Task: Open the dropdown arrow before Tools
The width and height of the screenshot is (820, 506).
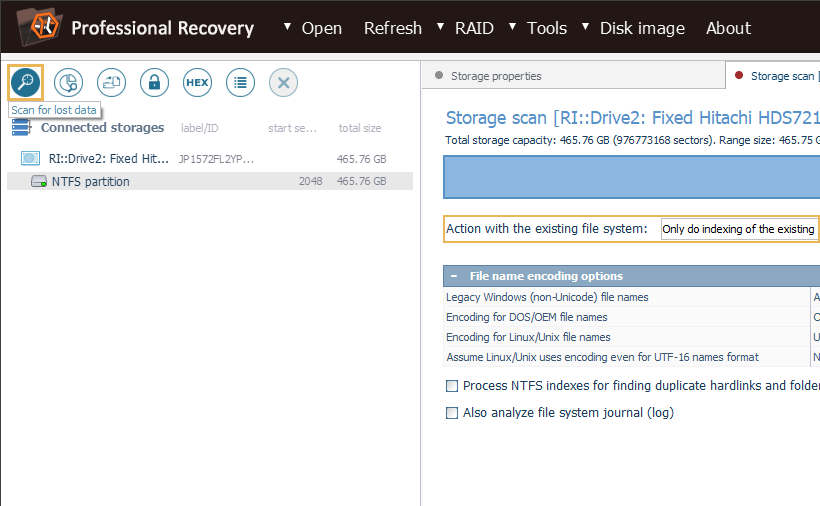Action: (512, 26)
